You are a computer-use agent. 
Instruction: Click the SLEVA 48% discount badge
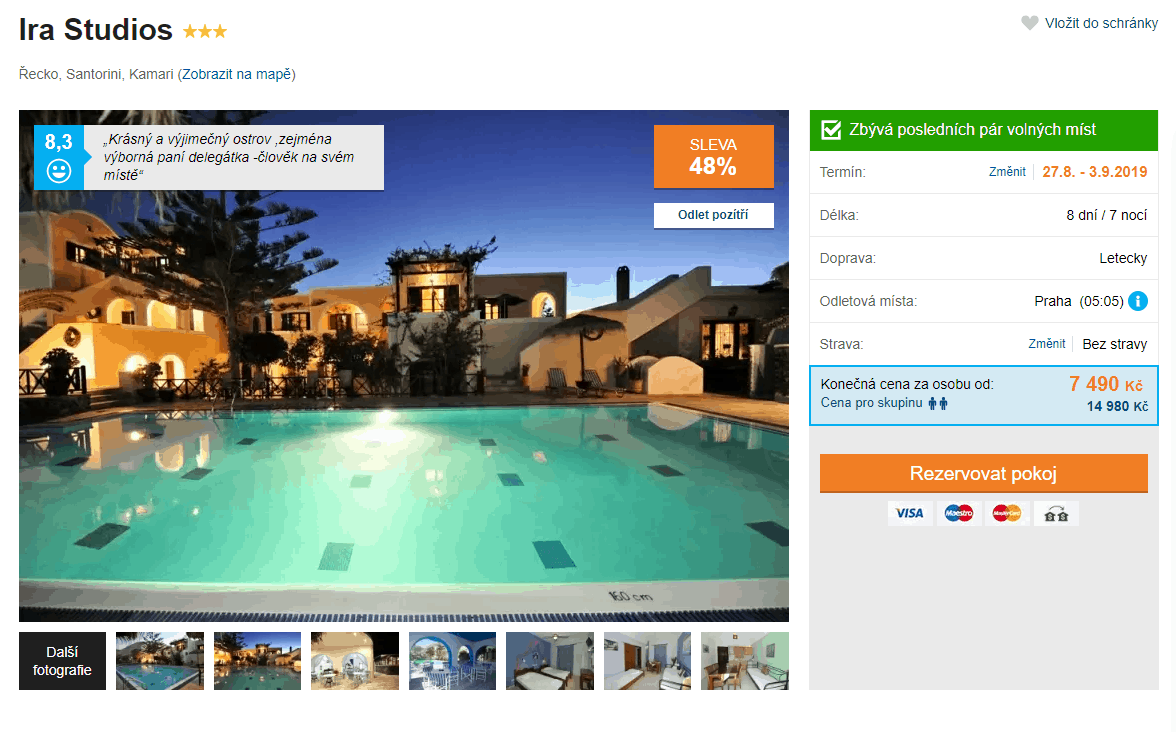point(713,156)
